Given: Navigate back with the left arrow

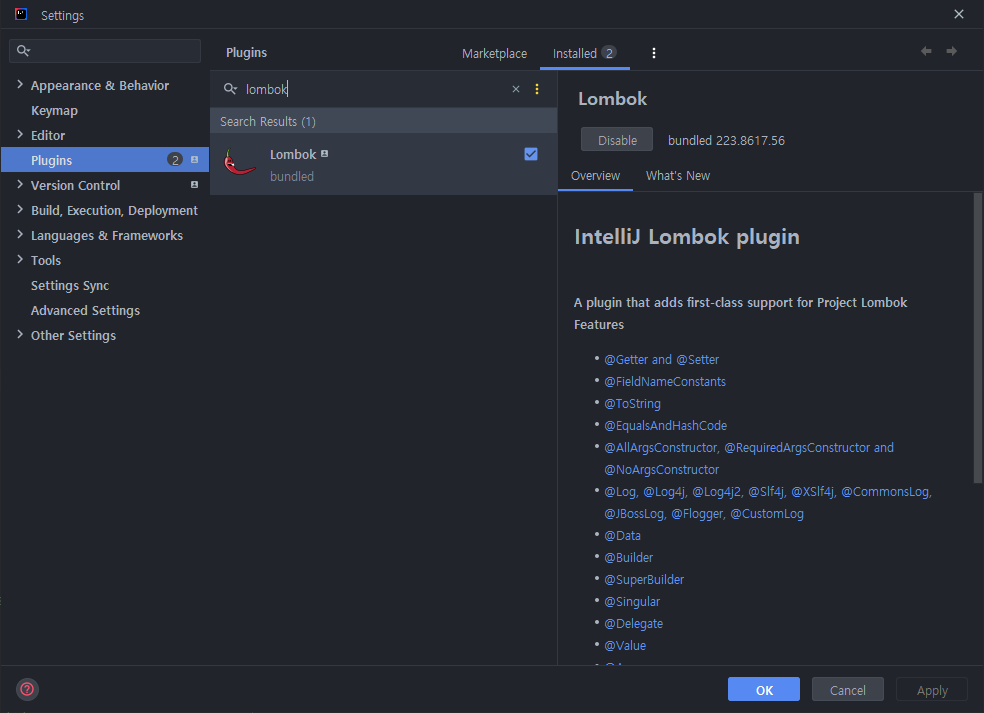Looking at the screenshot, I should (x=926, y=51).
